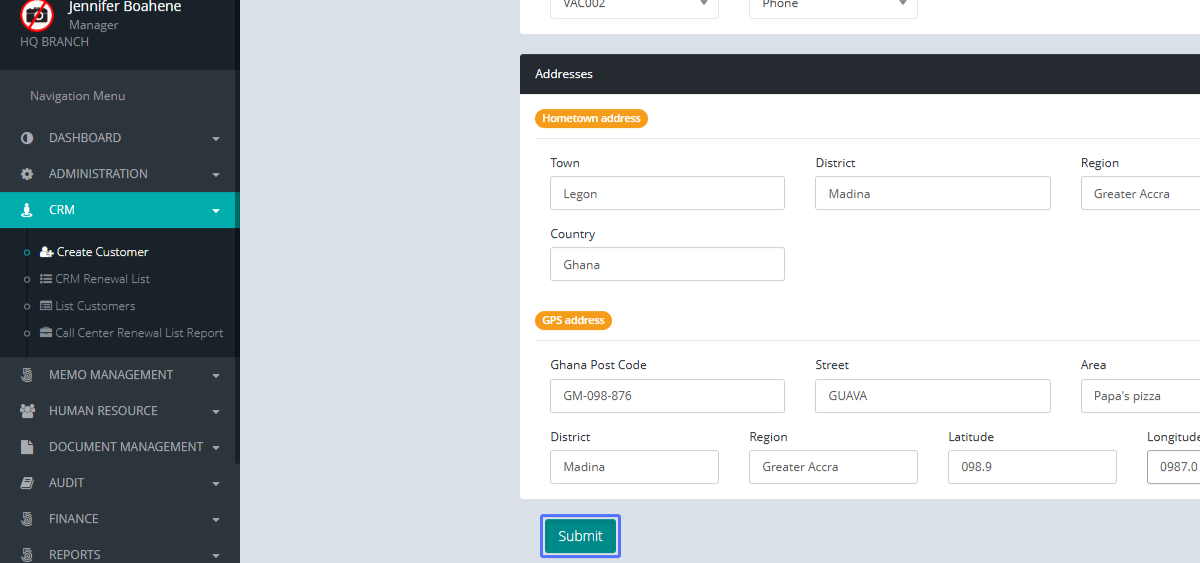Click the Human Resource people icon
This screenshot has height=563, width=1200.
[x=27, y=411]
